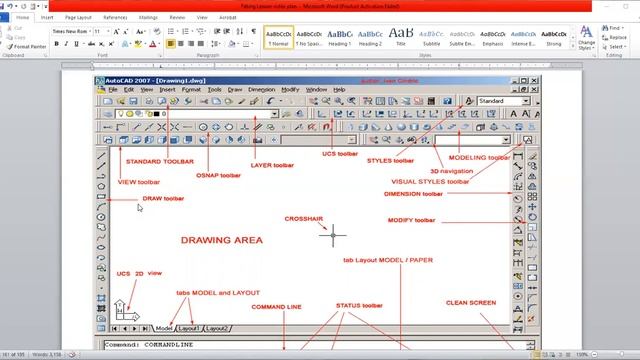The image size is (640, 360).
Task: Toggle Italic formatting
Action: tap(66, 44)
